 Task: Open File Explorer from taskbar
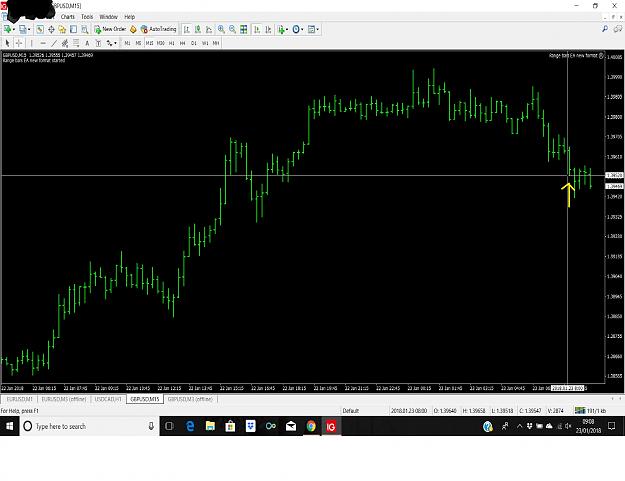[210, 426]
